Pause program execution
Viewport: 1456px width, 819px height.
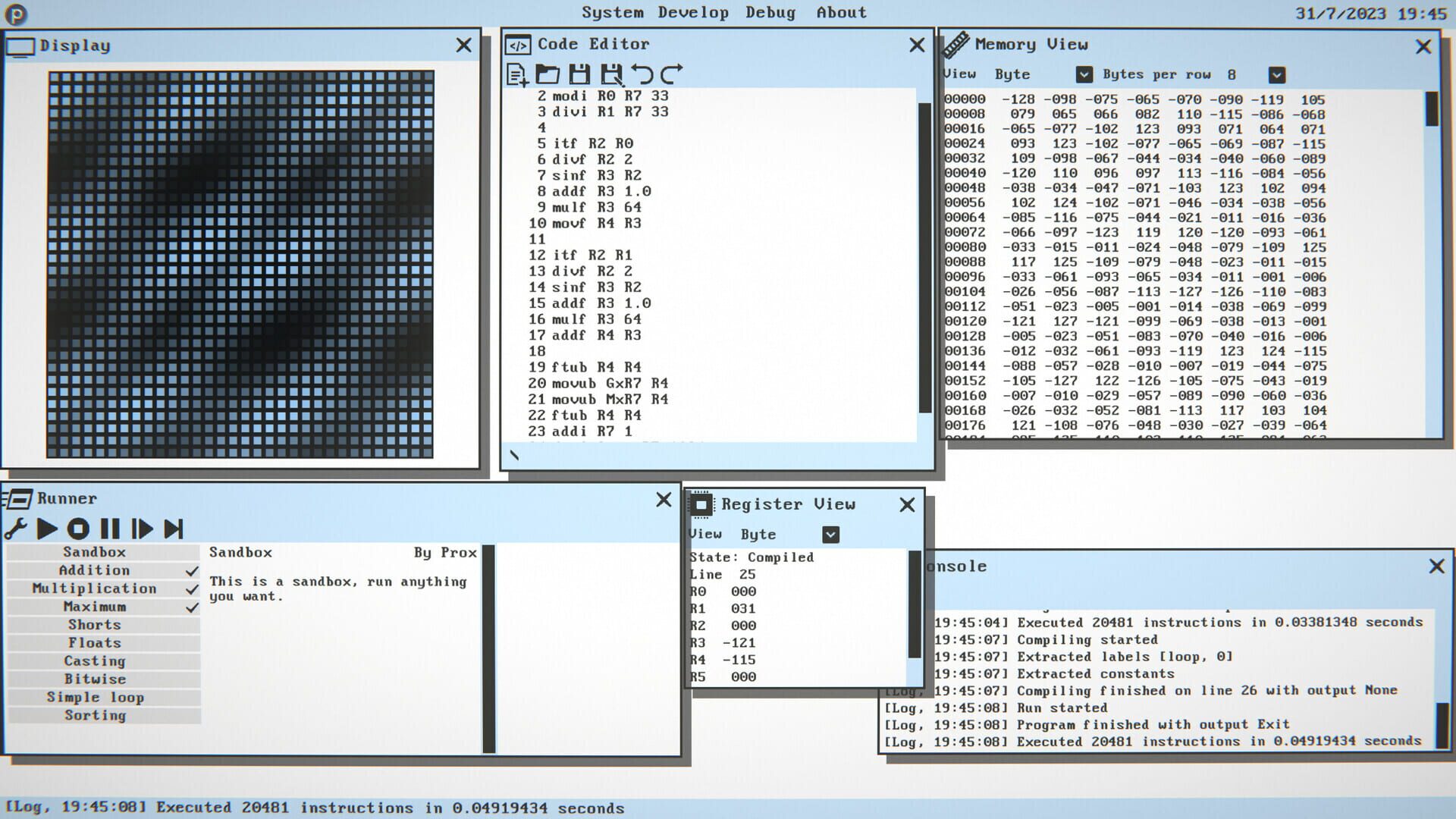[x=109, y=529]
